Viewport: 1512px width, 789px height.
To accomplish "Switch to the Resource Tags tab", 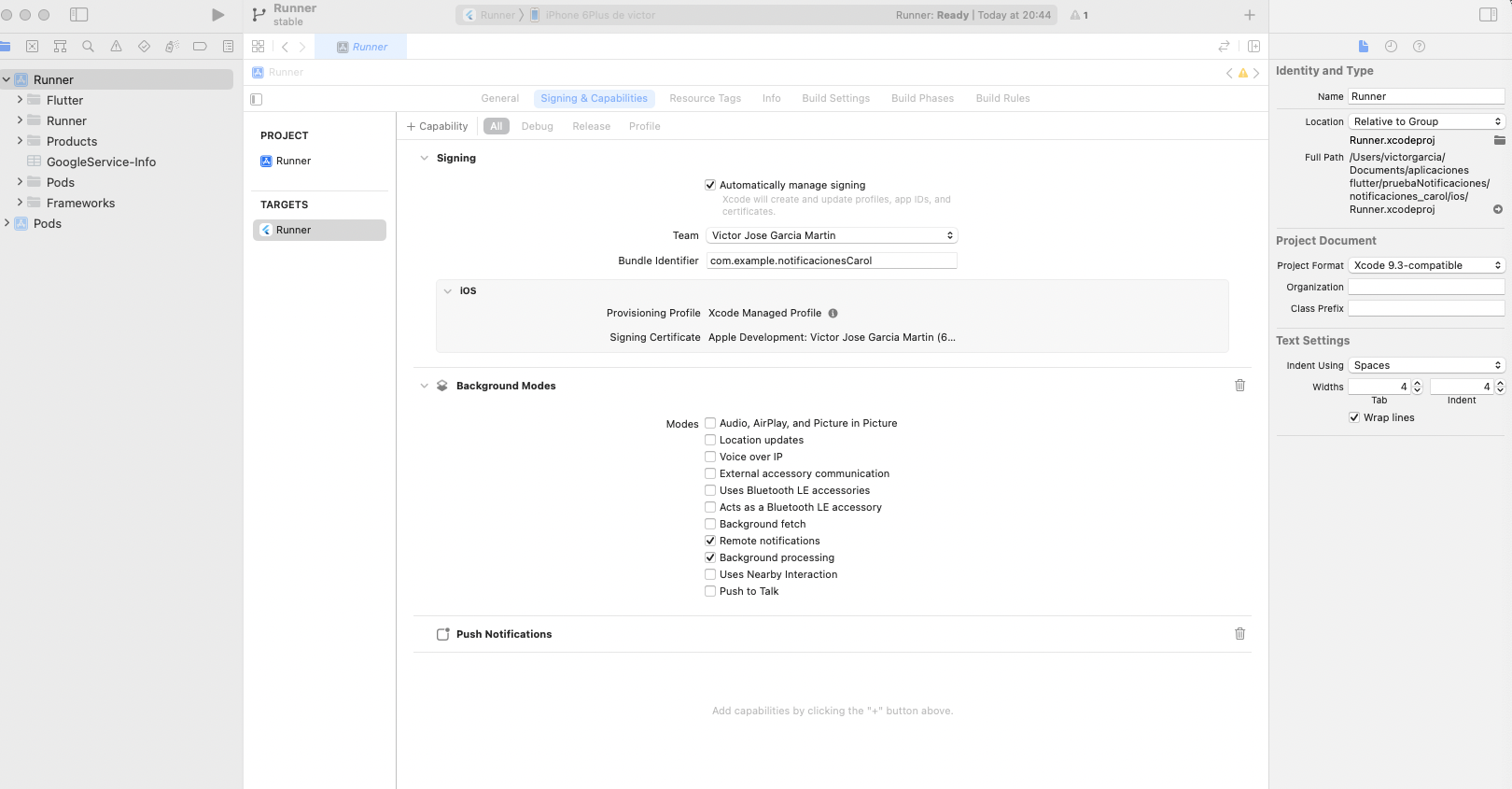I will point(705,98).
